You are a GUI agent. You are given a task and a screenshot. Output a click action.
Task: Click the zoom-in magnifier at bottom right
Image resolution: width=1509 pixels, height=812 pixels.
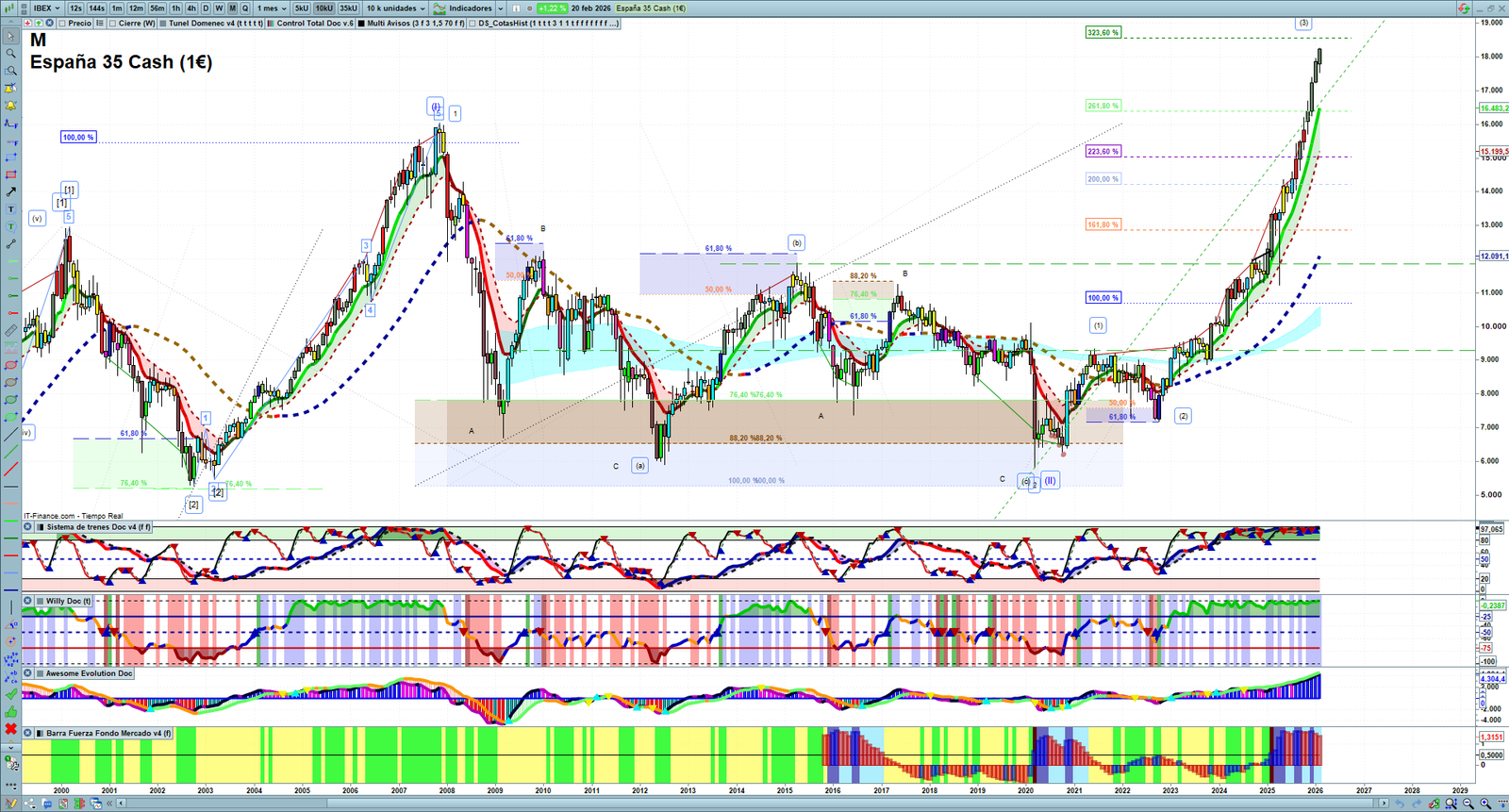point(1485,804)
